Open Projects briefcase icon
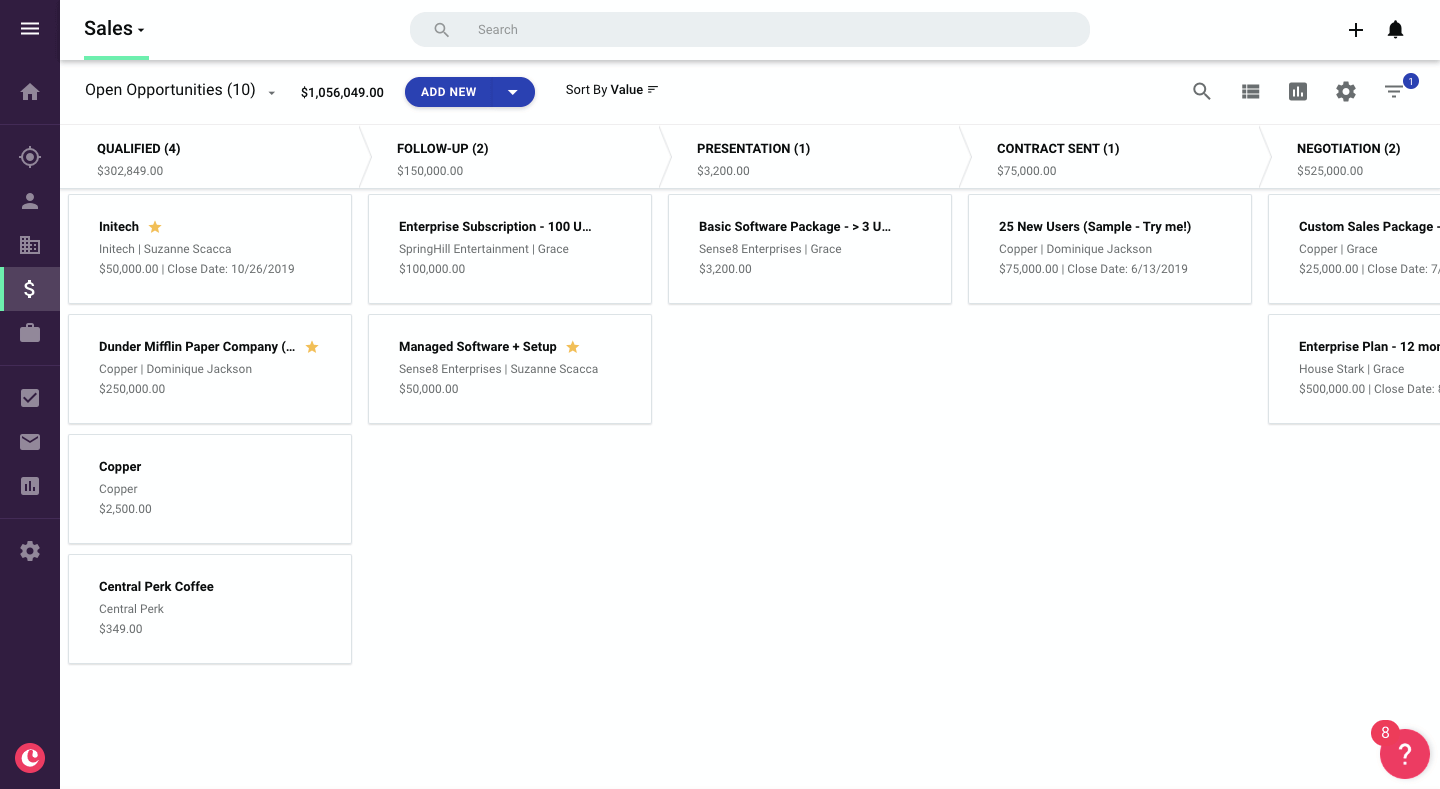This screenshot has width=1440, height=789. point(30,333)
